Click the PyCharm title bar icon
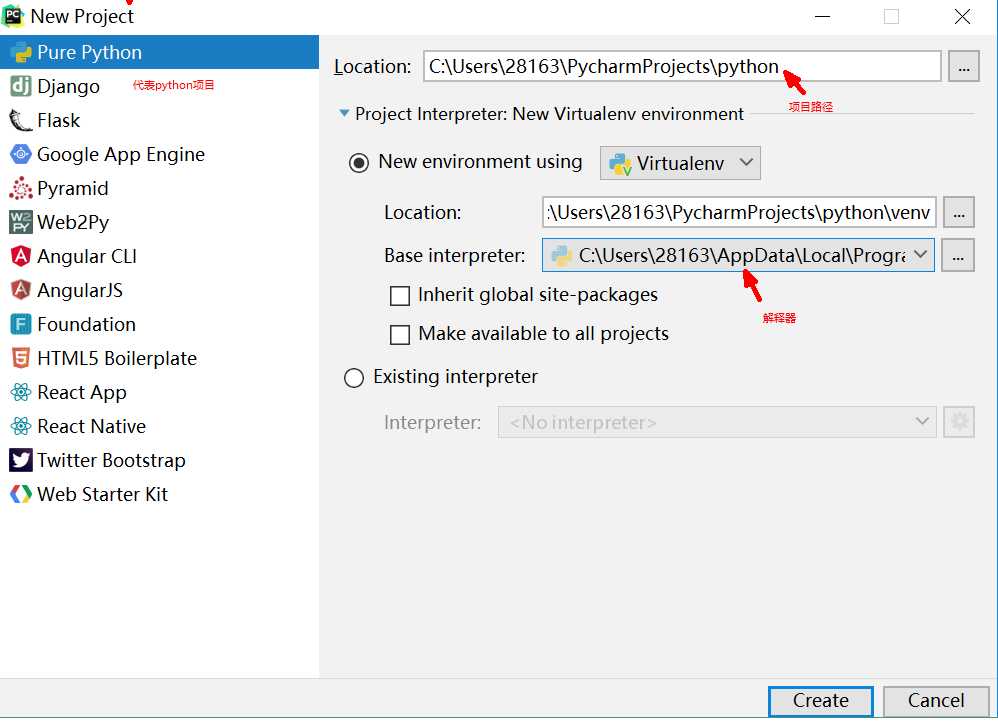998x726 pixels. point(13,15)
